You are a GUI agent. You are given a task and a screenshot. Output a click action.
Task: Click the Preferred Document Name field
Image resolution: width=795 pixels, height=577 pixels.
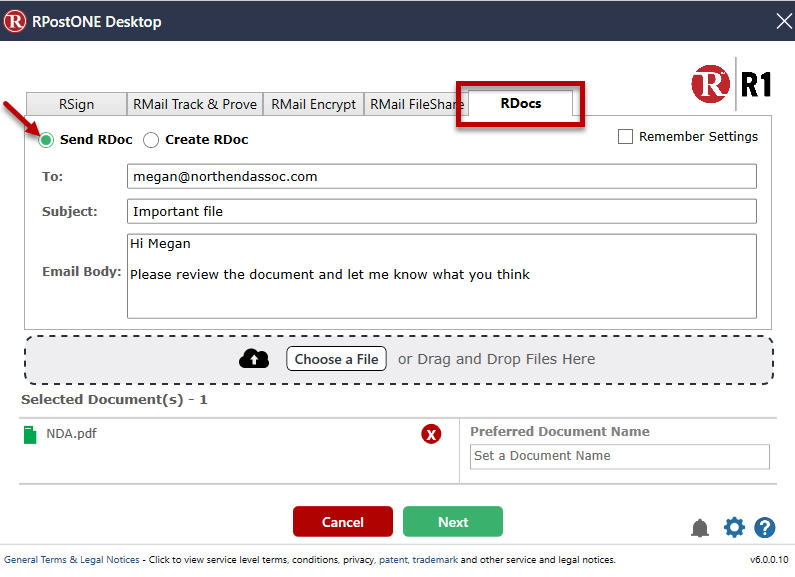(620, 456)
